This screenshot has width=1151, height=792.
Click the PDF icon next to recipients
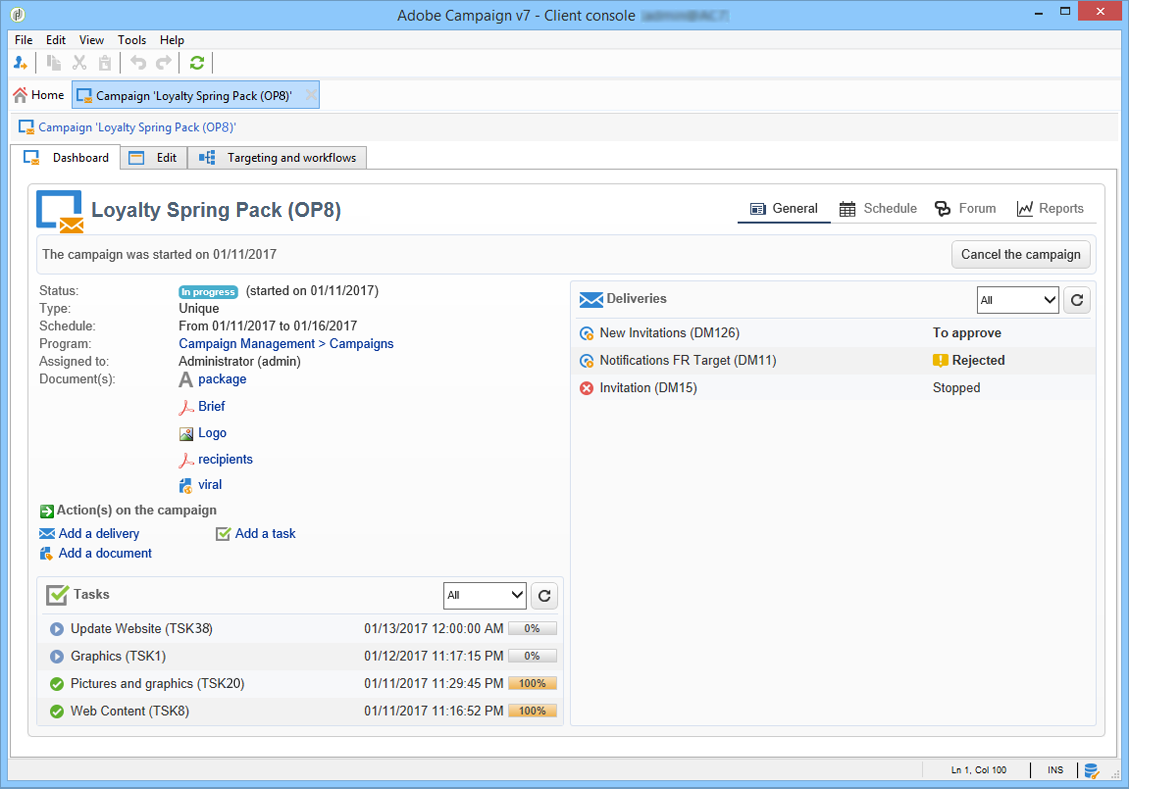click(x=186, y=460)
